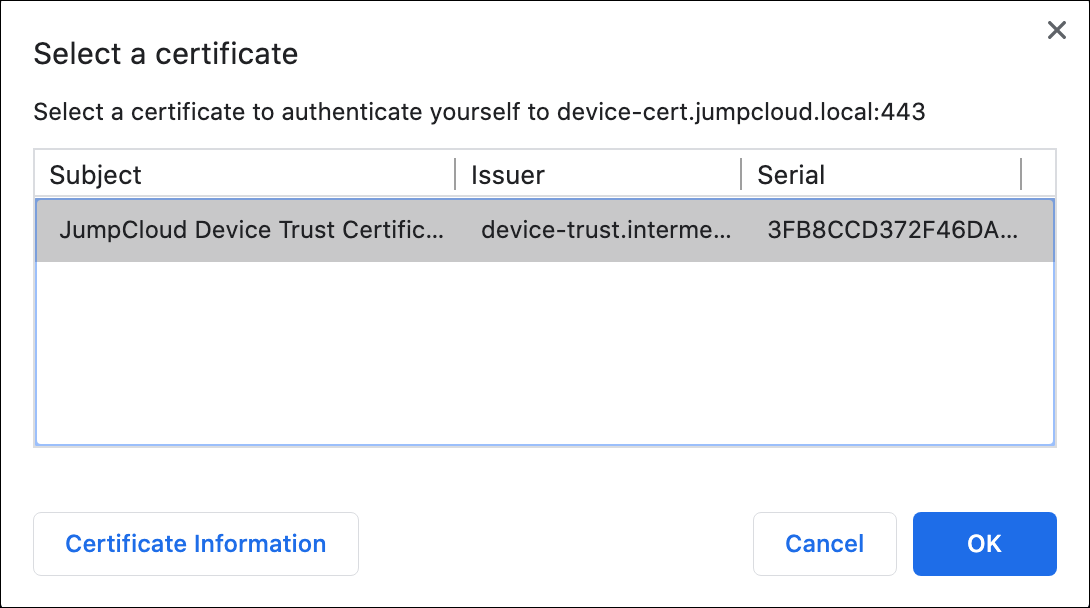Confirm the selection with OK
This screenshot has width=1090, height=608.
(984, 544)
